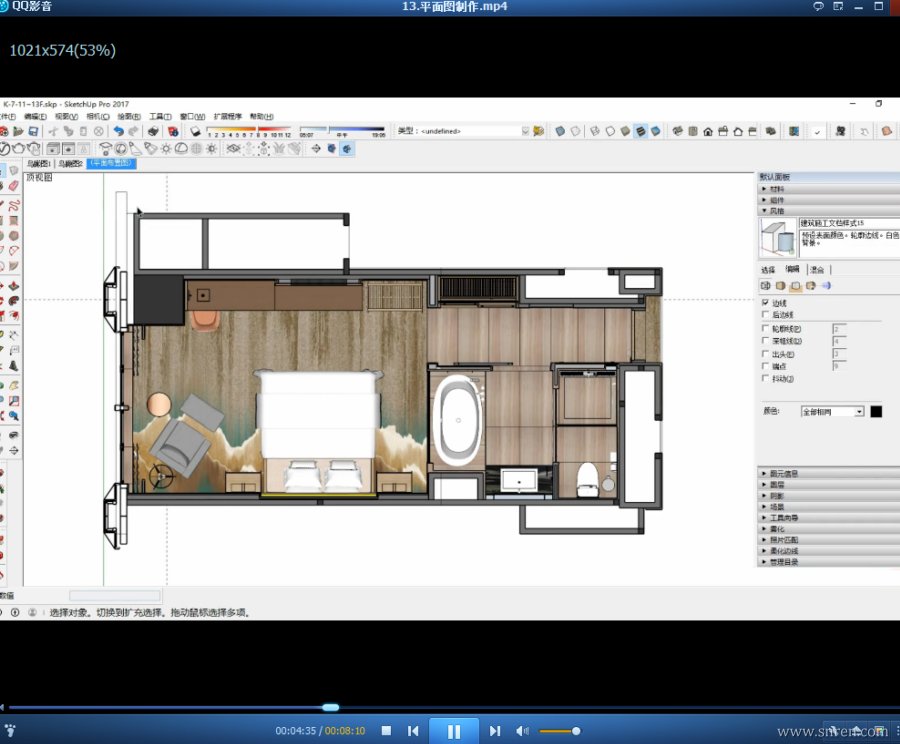Enable the 端点 endpoints checkbox

[766, 367]
